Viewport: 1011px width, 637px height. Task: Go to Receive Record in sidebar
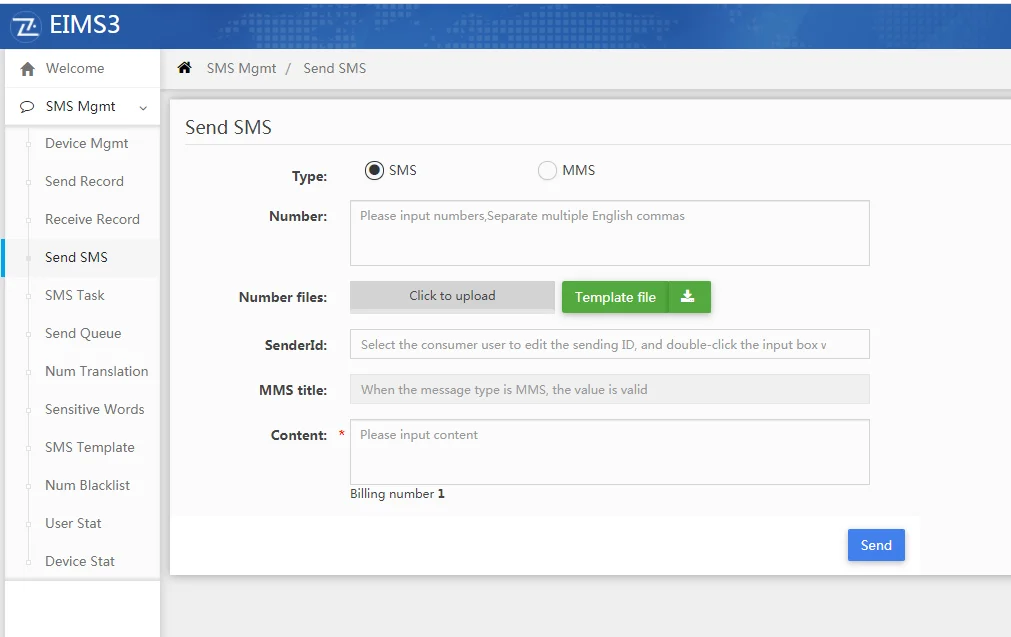coord(92,219)
